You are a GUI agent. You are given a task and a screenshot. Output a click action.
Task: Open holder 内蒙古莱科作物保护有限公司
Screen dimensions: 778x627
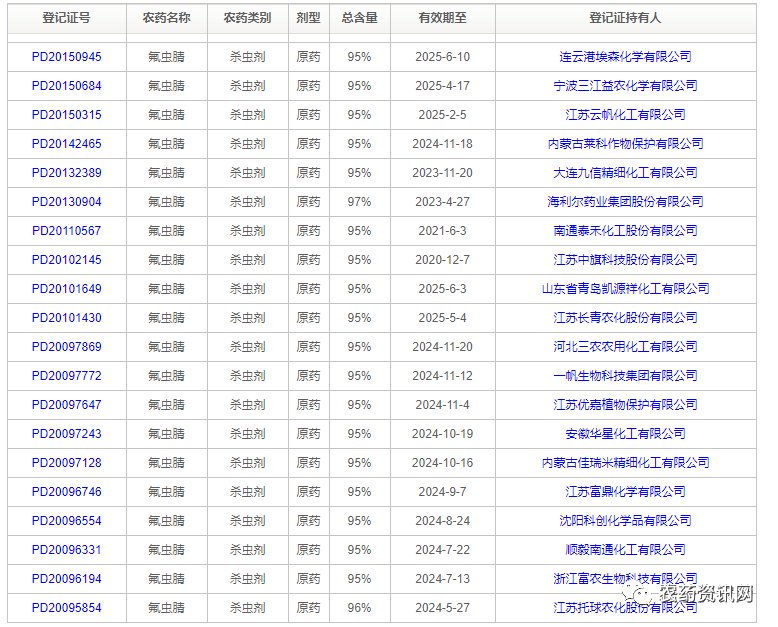pos(625,144)
